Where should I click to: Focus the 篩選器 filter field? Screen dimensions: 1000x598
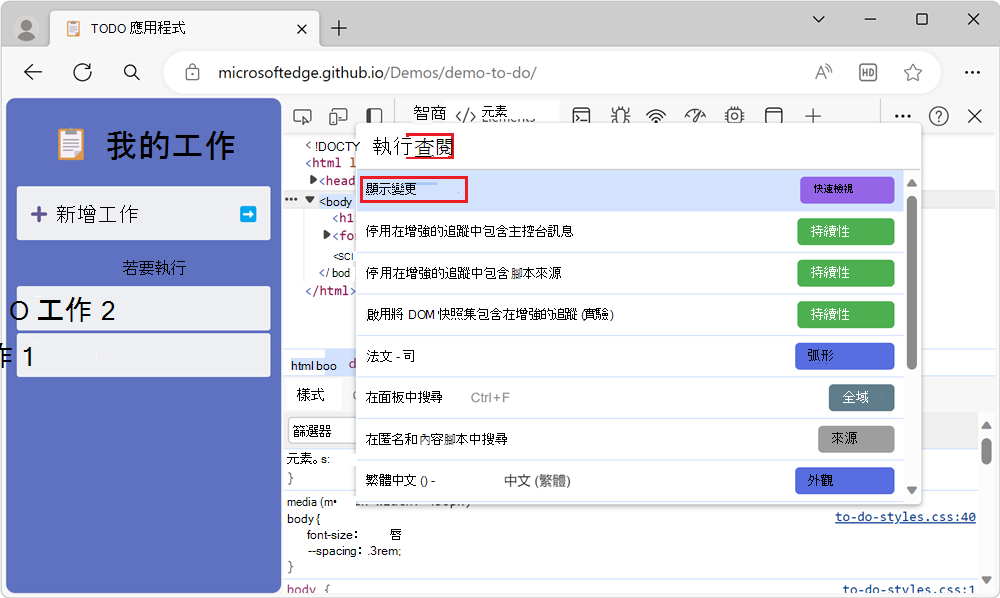tap(322, 431)
